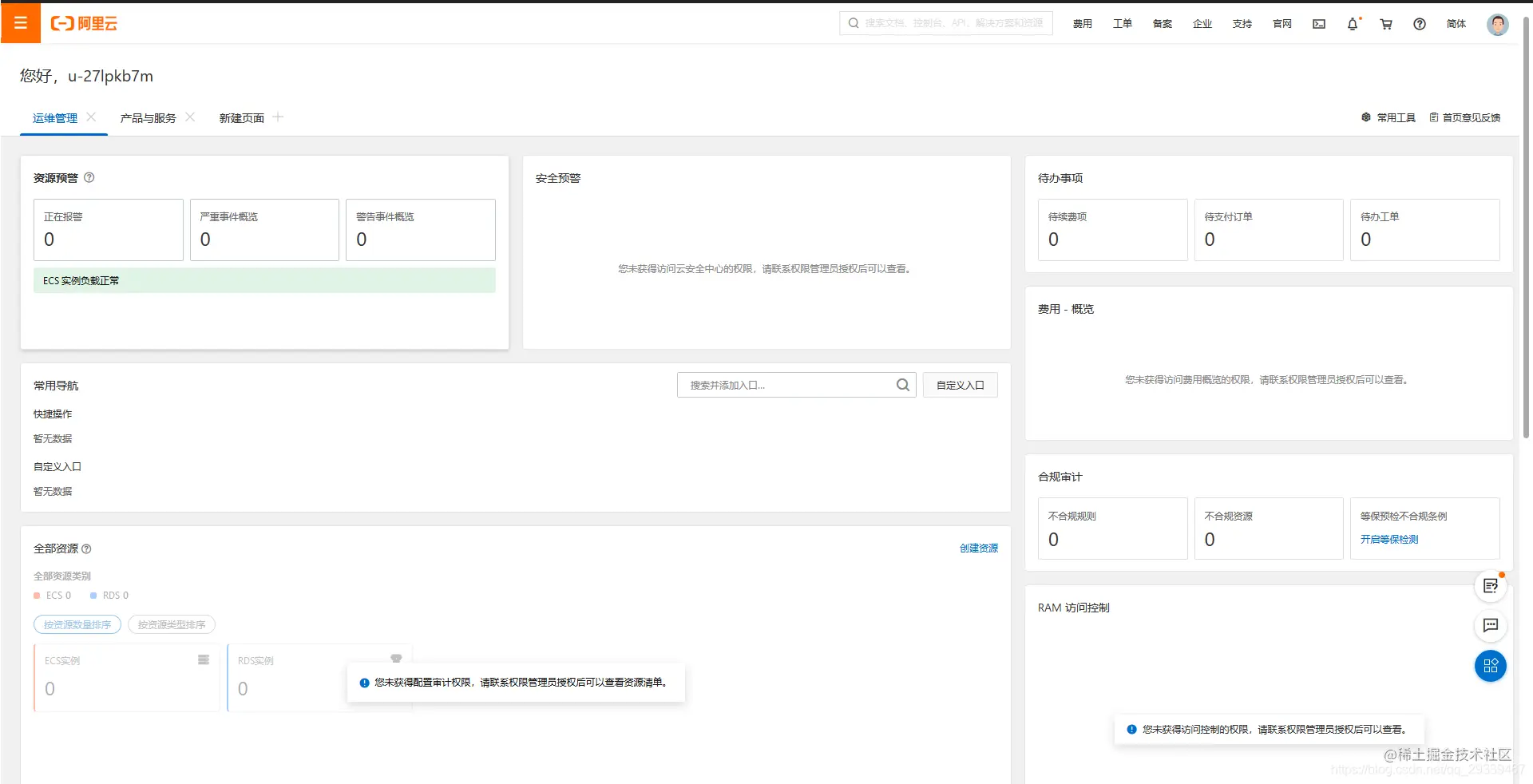Open the 企业 menu
This screenshot has width=1533, height=784.
point(1202,24)
